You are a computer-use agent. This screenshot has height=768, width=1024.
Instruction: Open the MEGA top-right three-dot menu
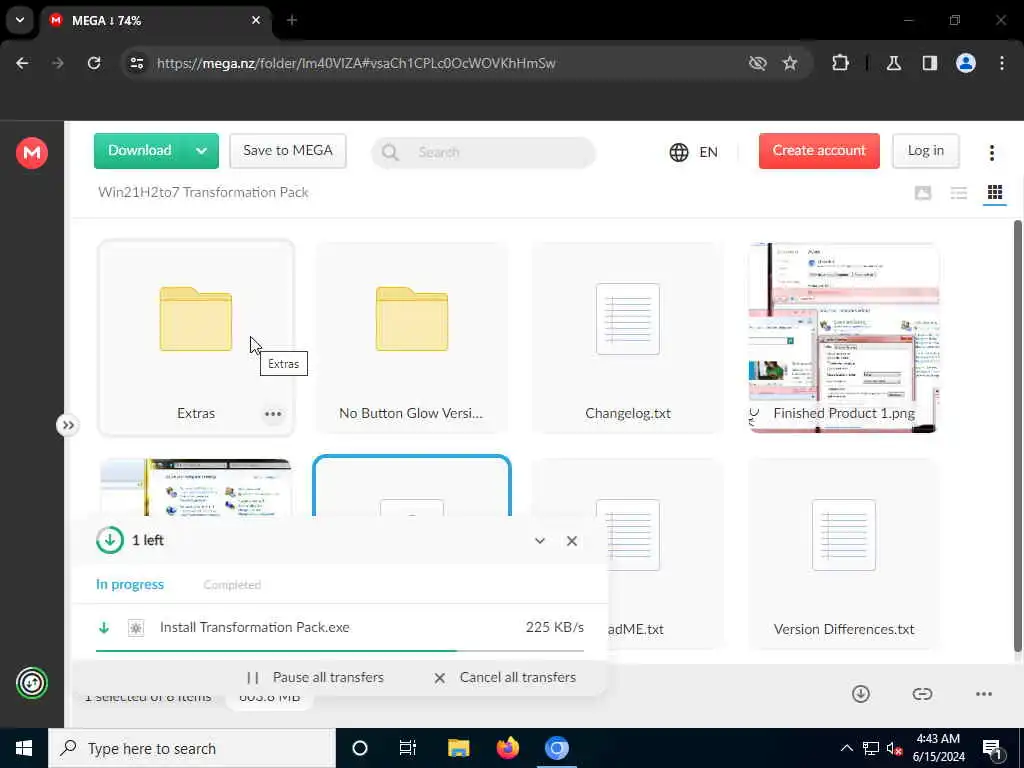coord(991,153)
